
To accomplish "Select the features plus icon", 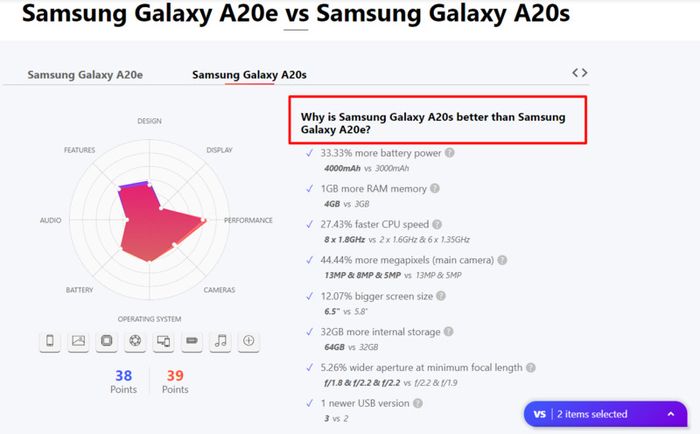I will click(249, 342).
